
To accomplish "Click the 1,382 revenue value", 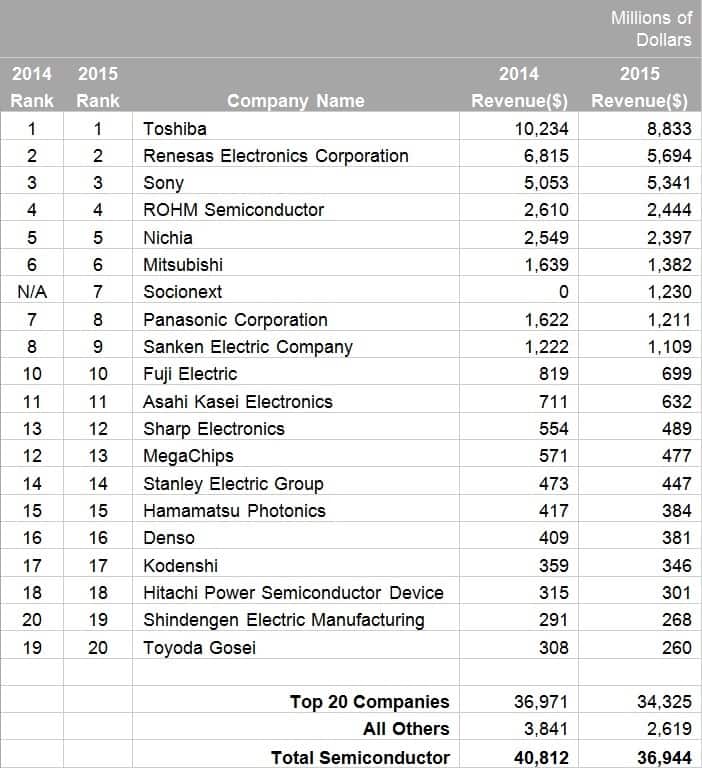I will 669,265.
